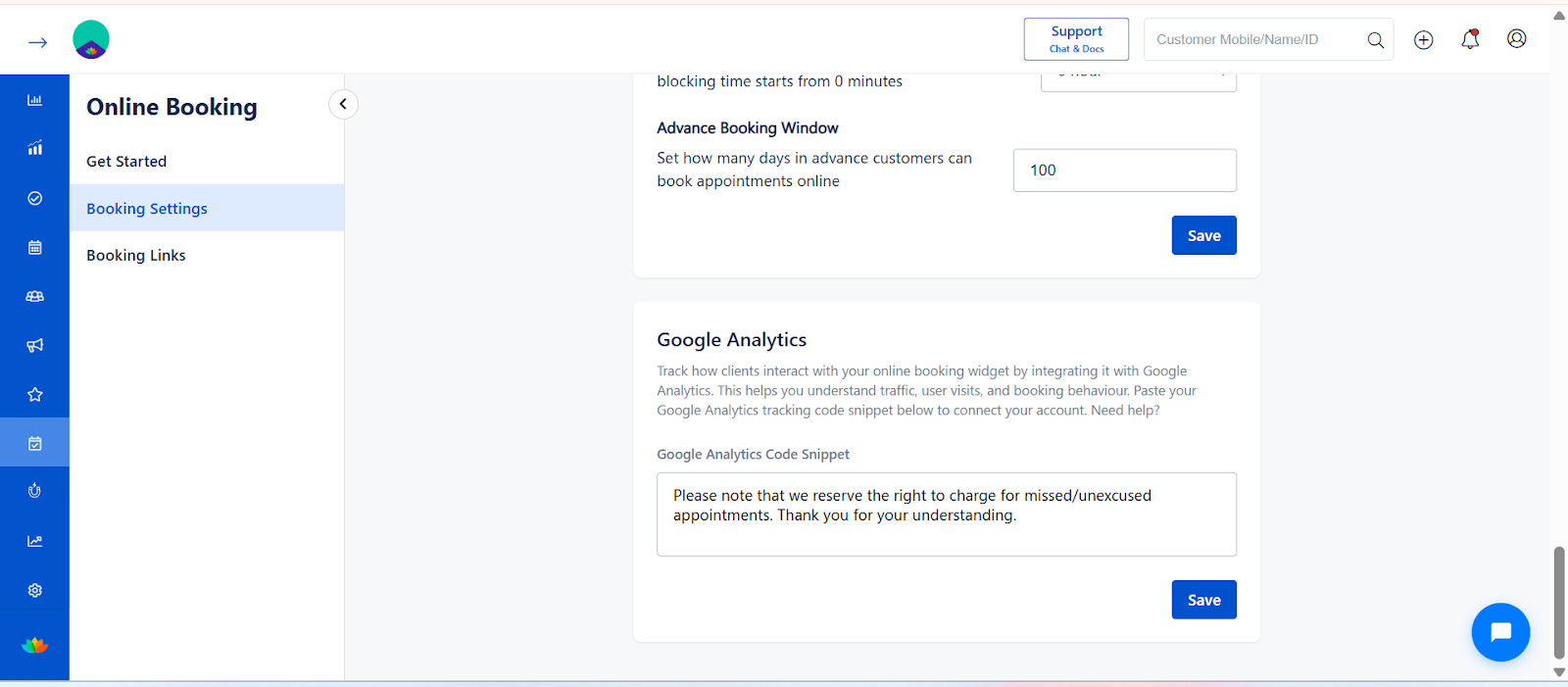This screenshot has height=687, width=1568.
Task: Click the page vertical scrollbar thumb
Action: [x=1559, y=603]
